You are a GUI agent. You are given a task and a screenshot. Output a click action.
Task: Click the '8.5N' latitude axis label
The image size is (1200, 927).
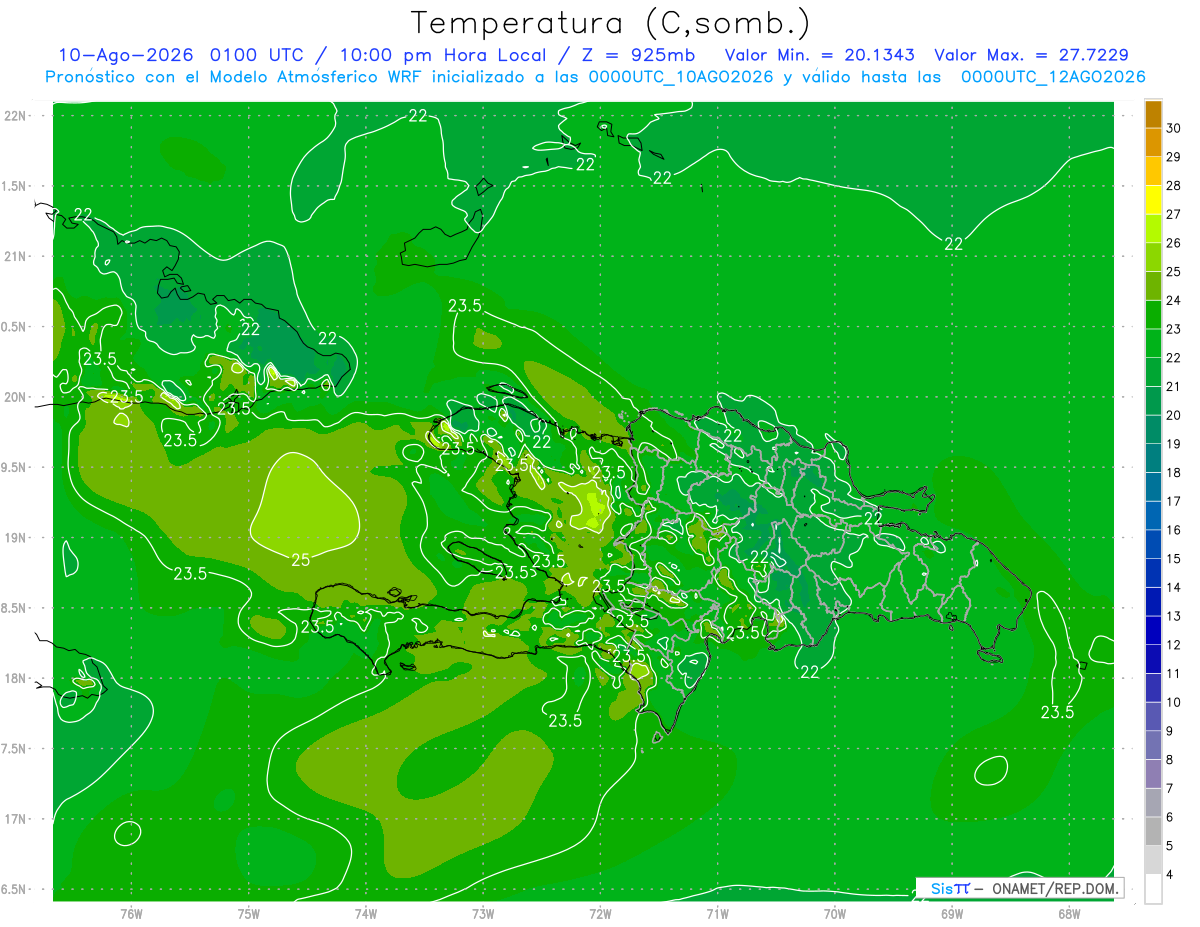[x=16, y=608]
